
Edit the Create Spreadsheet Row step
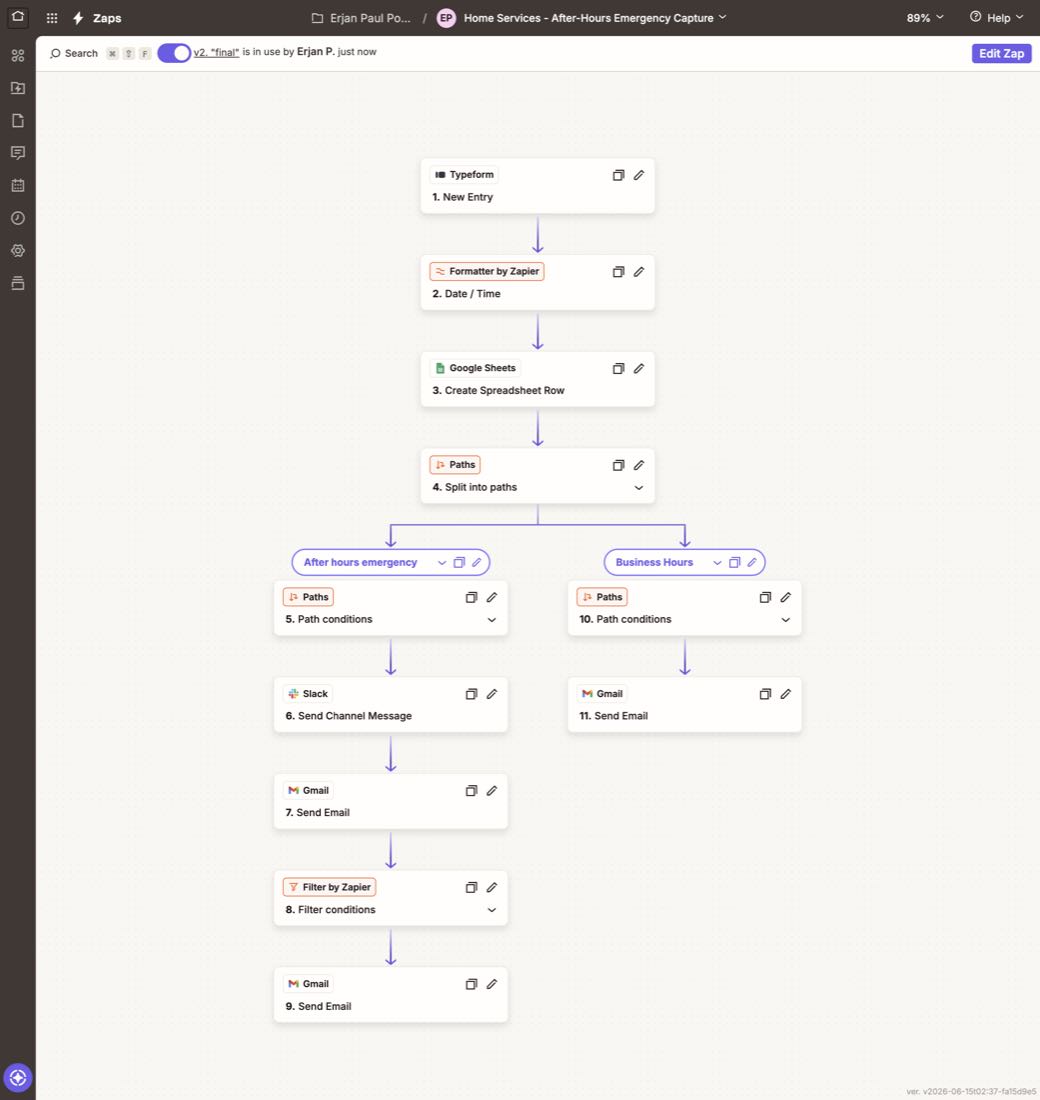[639, 369]
